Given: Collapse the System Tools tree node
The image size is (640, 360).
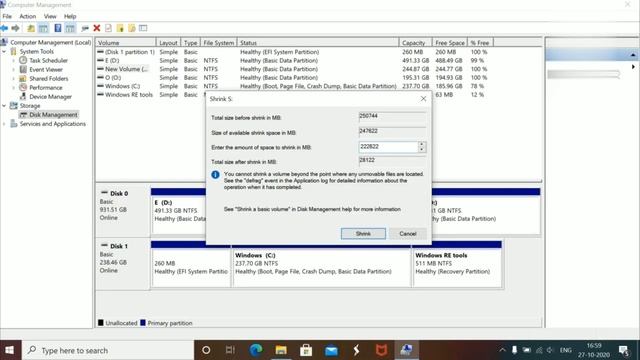Looking at the screenshot, I should click(x=4, y=51).
